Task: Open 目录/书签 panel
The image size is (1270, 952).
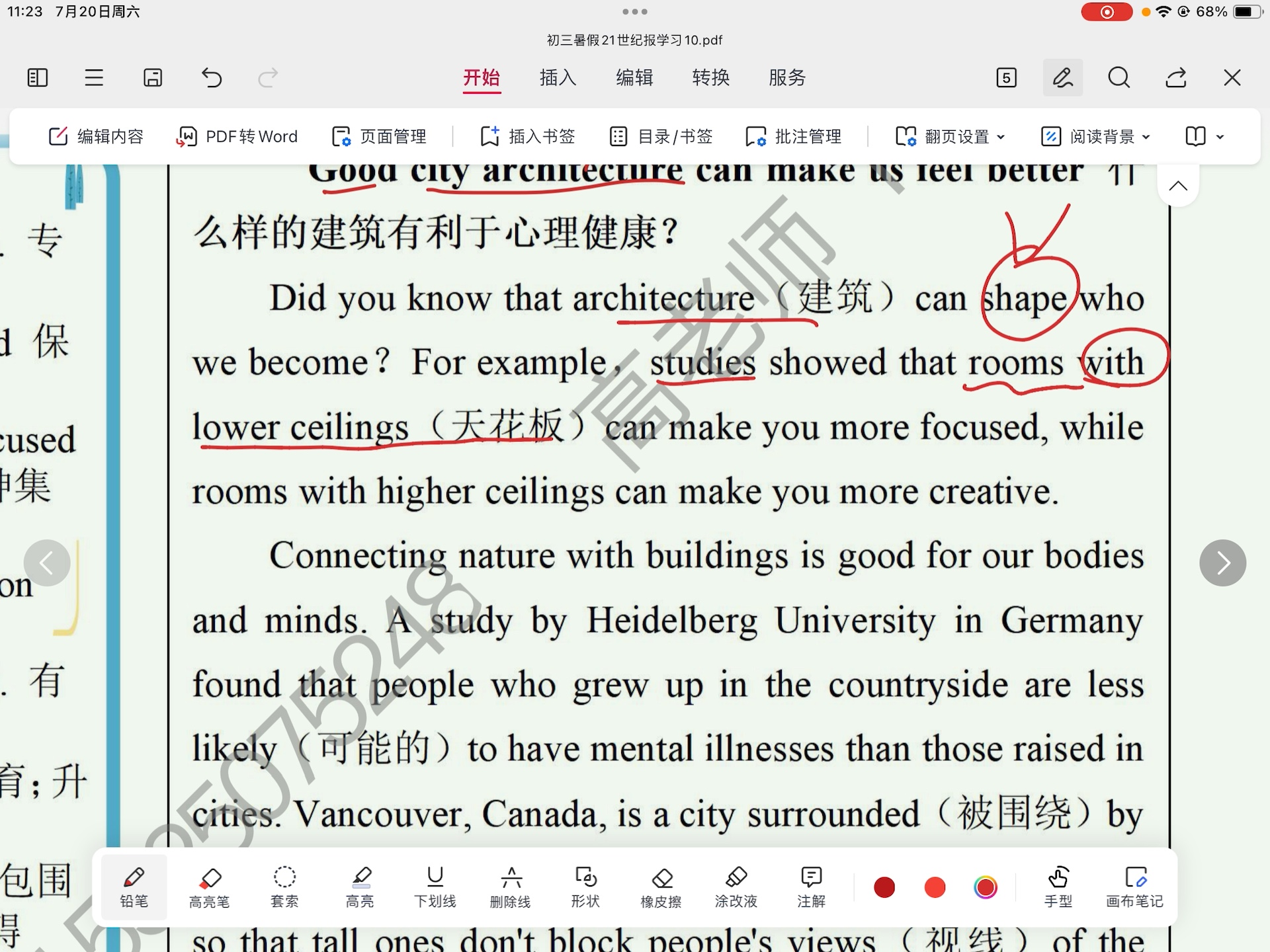Action: tap(661, 137)
